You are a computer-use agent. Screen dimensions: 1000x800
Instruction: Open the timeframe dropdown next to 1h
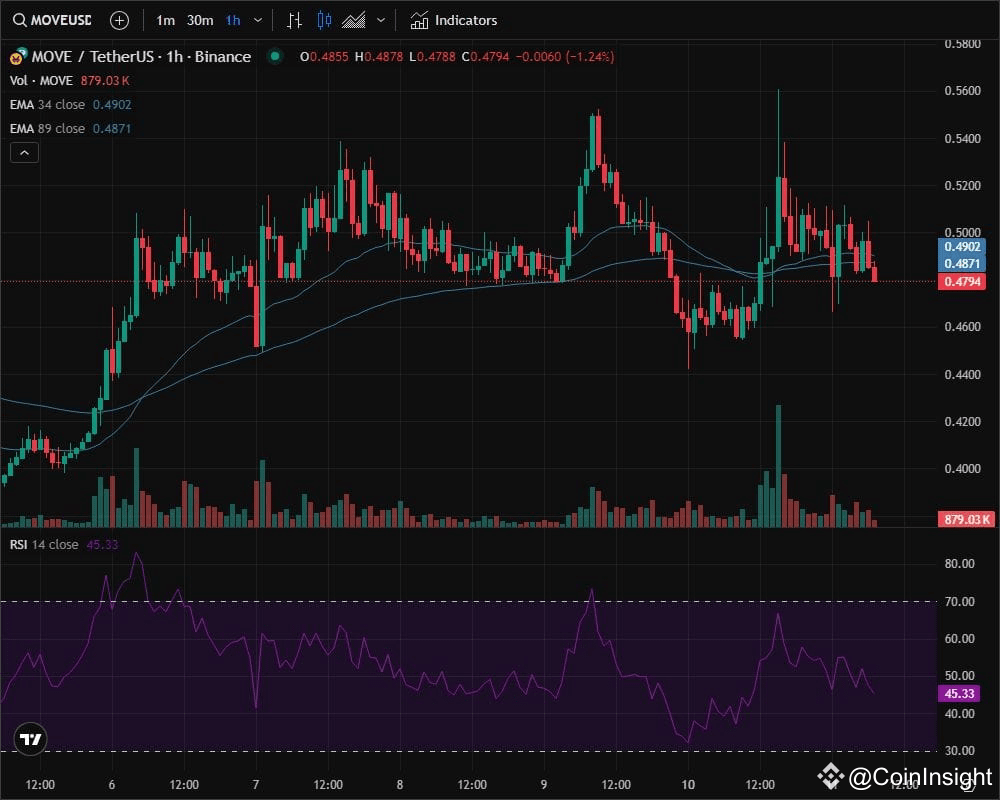[257, 20]
